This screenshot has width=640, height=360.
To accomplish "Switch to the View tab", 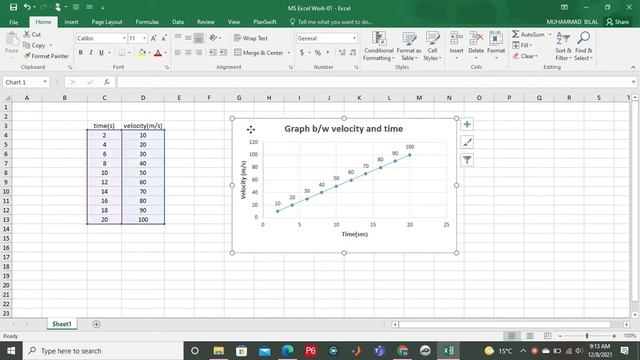I will (234, 22).
